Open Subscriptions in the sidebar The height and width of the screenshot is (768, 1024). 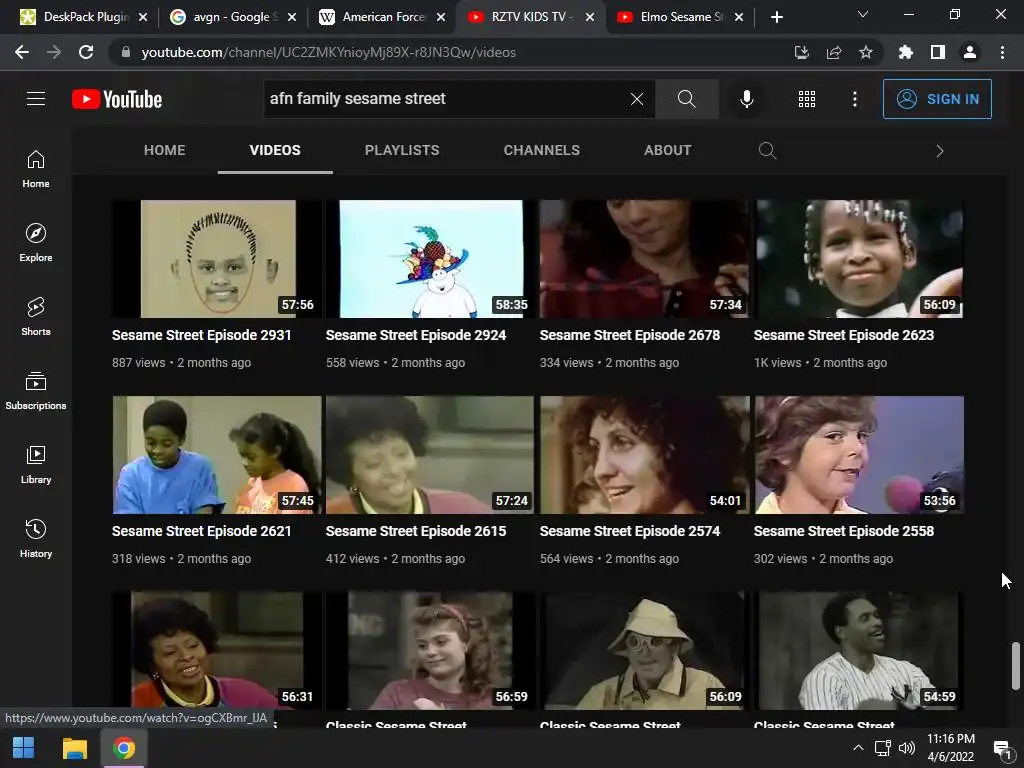[36, 391]
